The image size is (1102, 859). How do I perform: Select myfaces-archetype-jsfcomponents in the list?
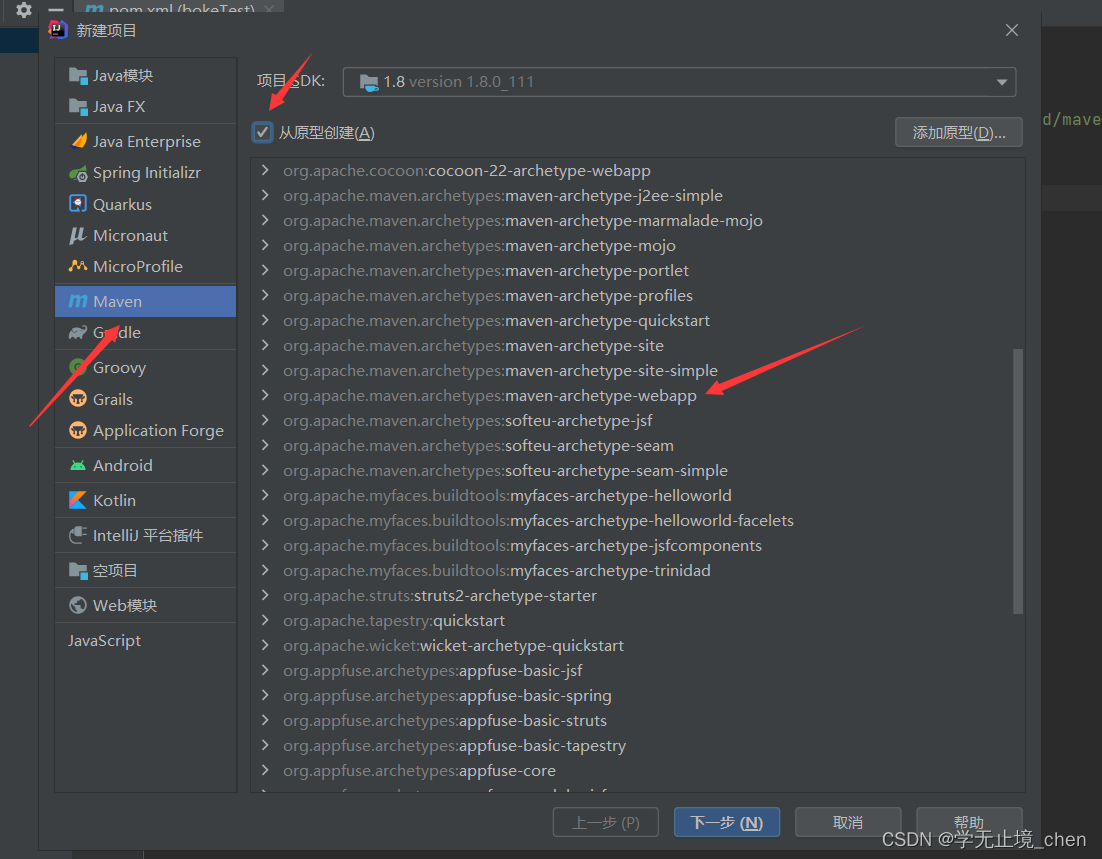coord(522,545)
